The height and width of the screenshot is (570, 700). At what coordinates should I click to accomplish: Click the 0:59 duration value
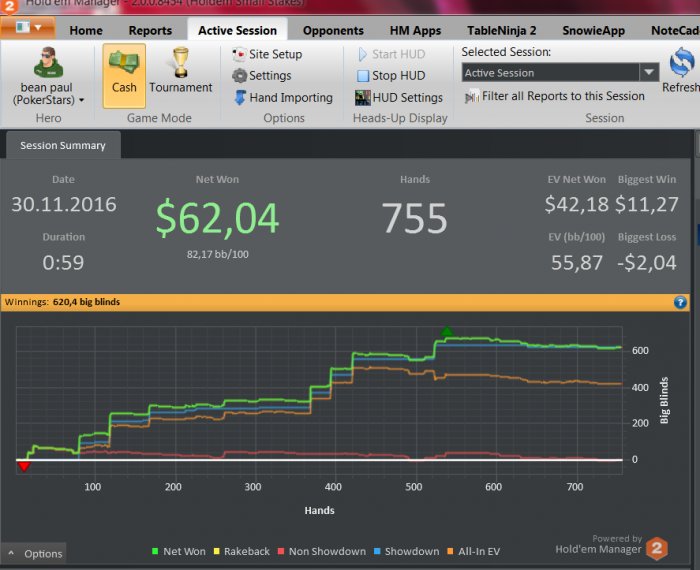(63, 262)
